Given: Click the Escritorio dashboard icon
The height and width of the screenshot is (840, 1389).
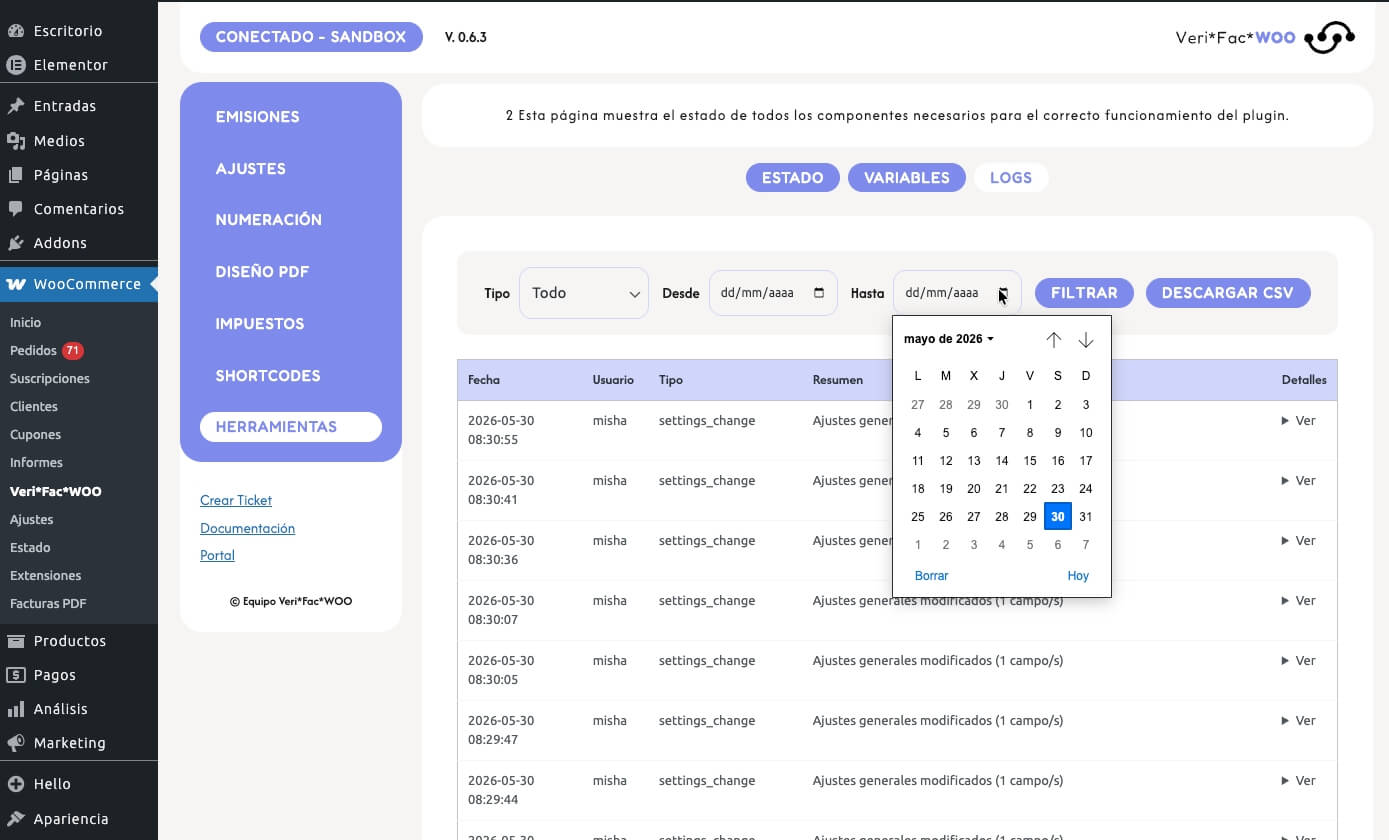Looking at the screenshot, I should coord(16,31).
